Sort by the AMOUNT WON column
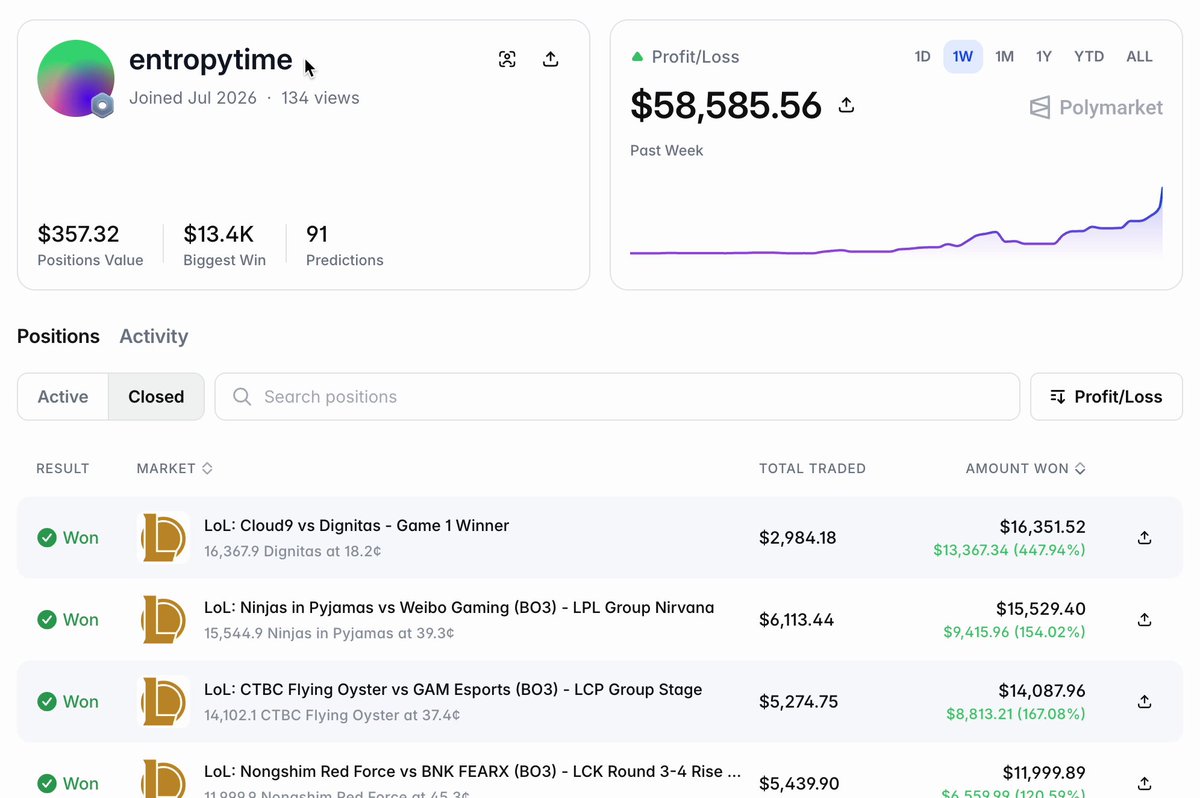The height and width of the screenshot is (798, 1200). [x=1025, y=468]
